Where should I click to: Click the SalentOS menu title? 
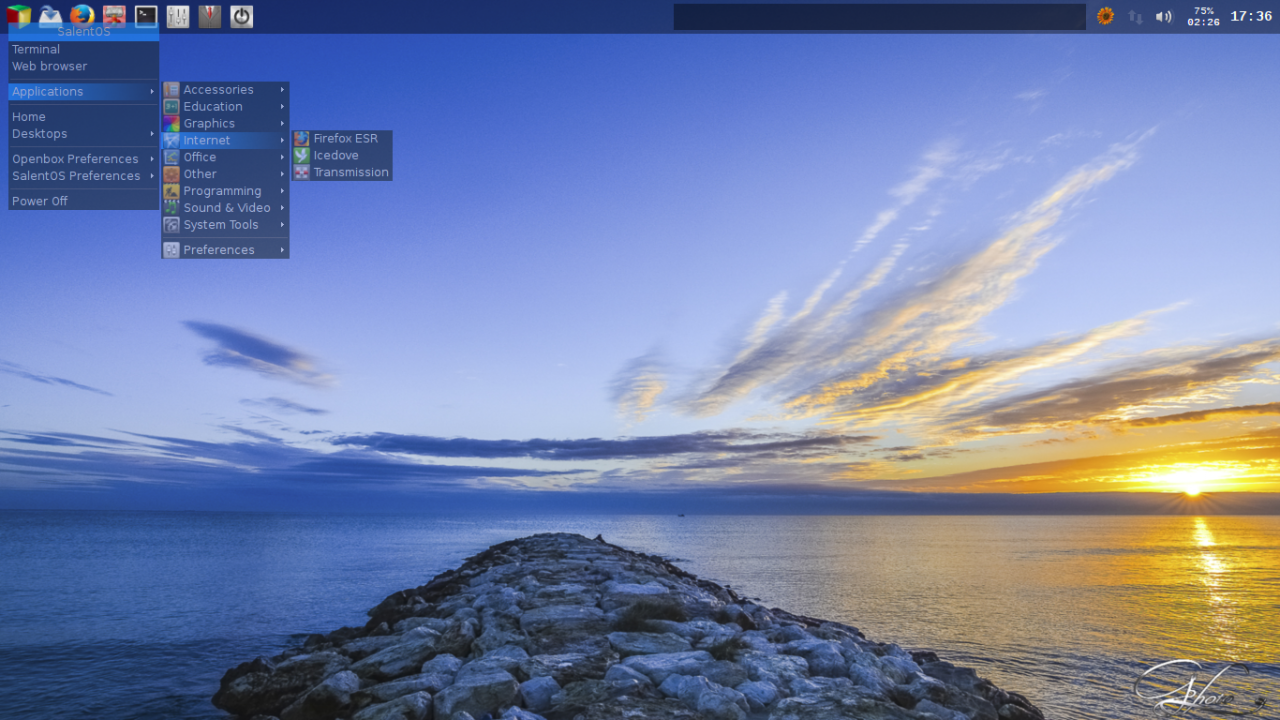tap(84, 32)
